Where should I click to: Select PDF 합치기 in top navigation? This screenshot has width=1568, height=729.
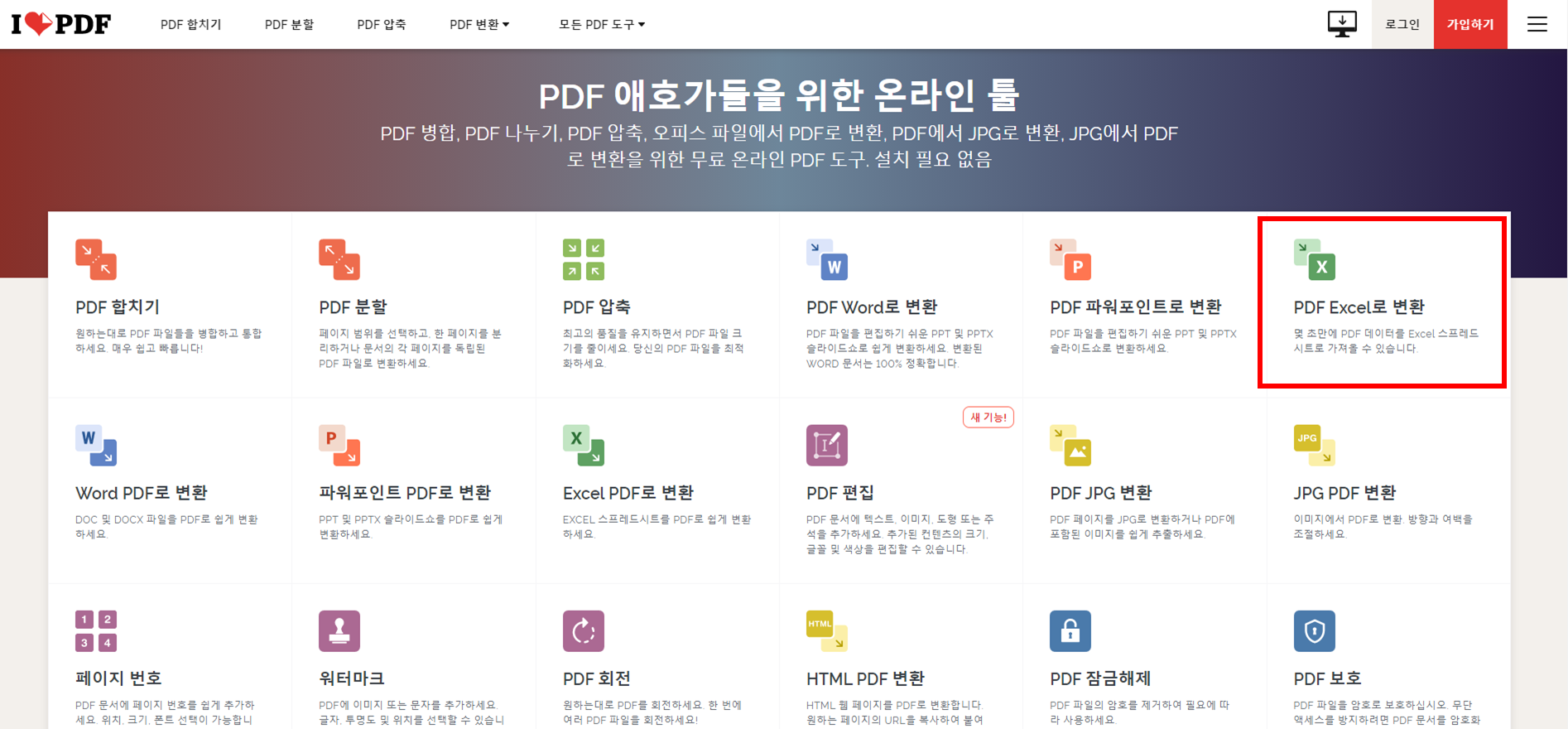191,24
